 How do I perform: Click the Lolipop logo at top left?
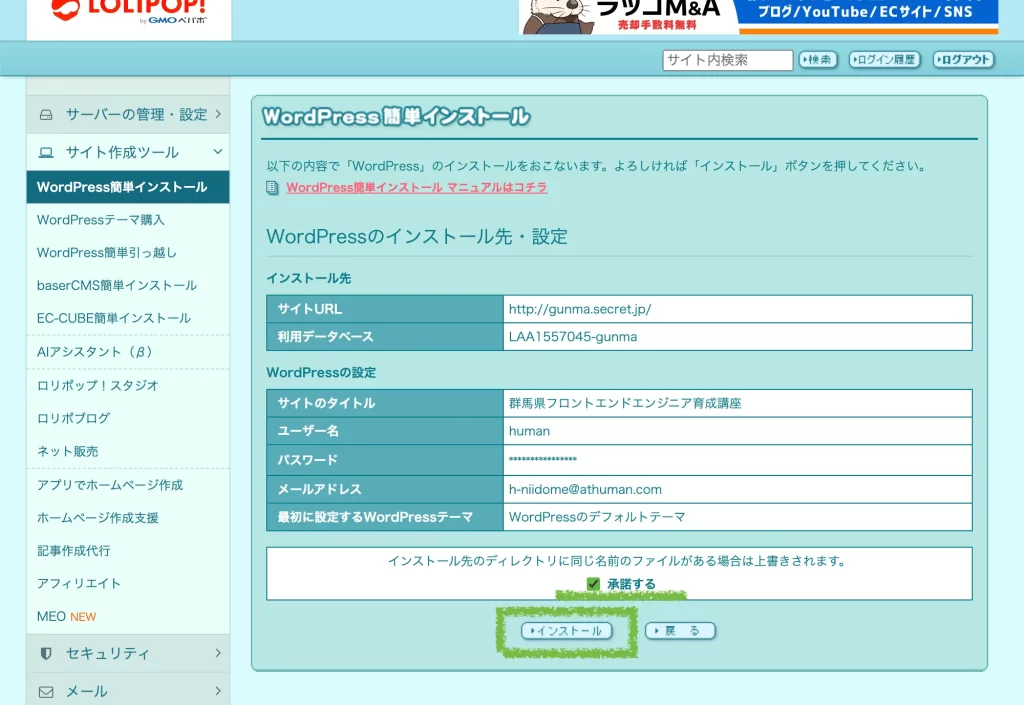[129, 12]
